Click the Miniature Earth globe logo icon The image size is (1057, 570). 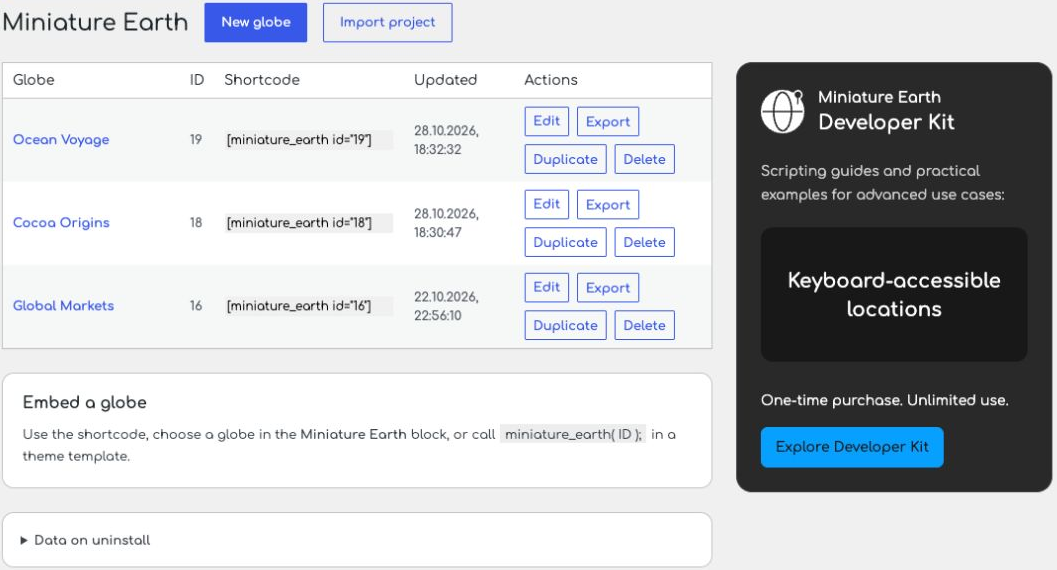[x=783, y=111]
